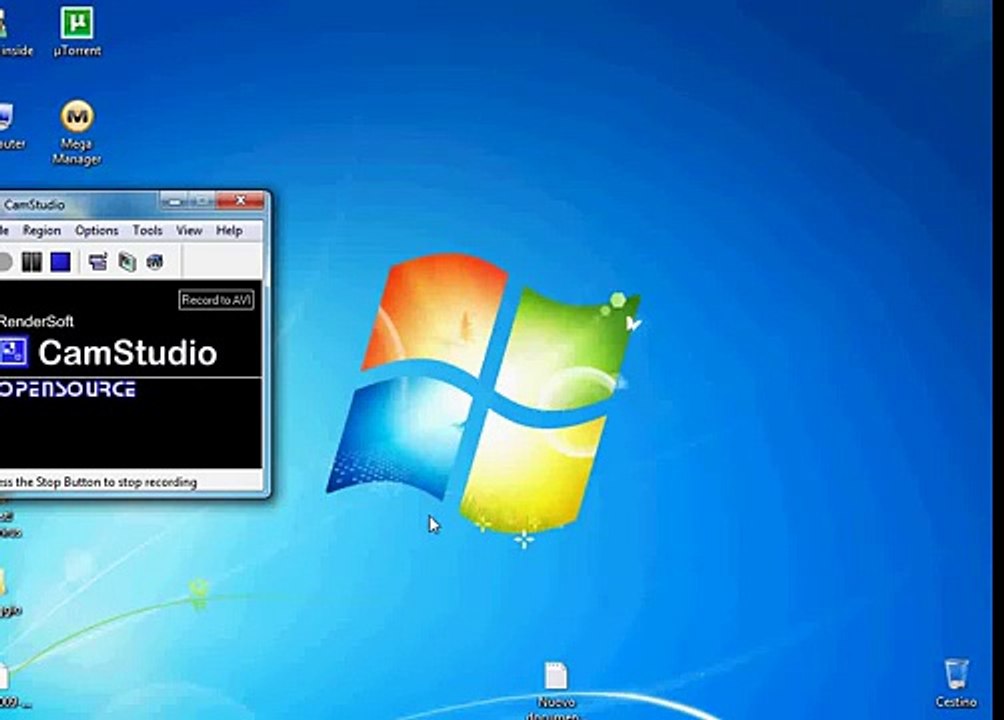Click the CamStudio SWF mode toolbar icon
The height and width of the screenshot is (720, 1004).
tap(155, 261)
